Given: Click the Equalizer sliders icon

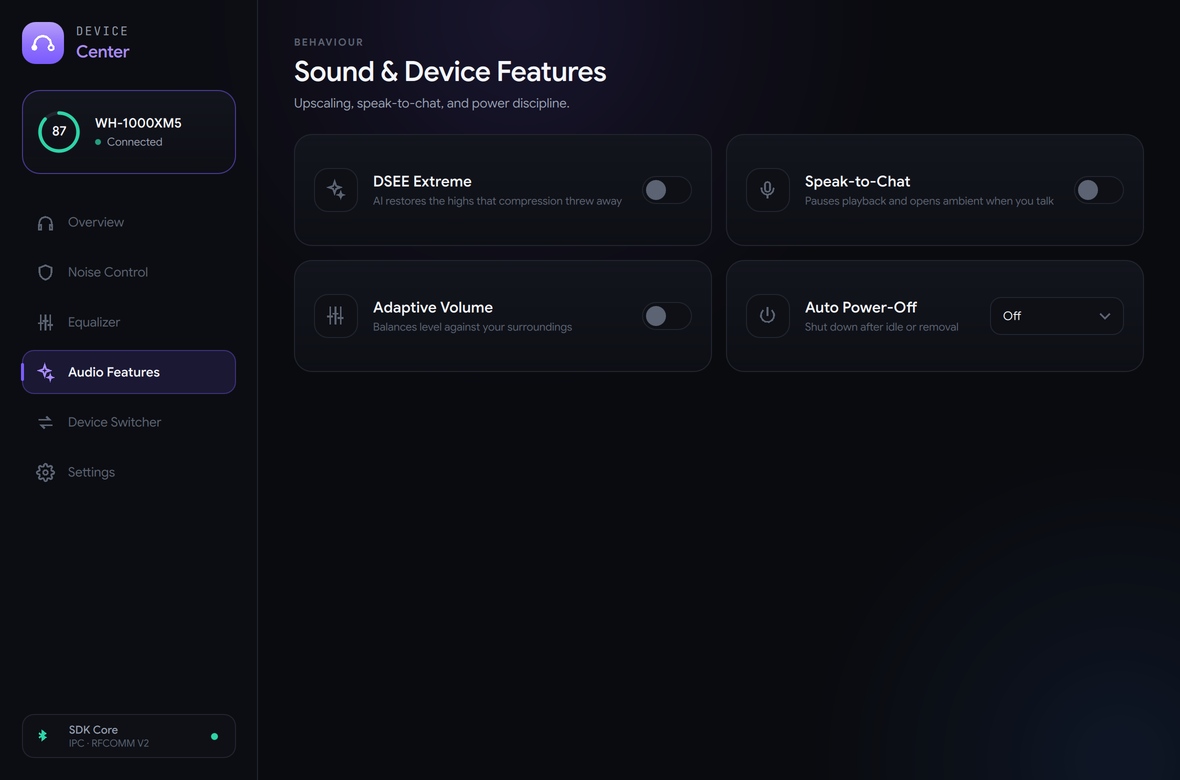Looking at the screenshot, I should tap(45, 322).
